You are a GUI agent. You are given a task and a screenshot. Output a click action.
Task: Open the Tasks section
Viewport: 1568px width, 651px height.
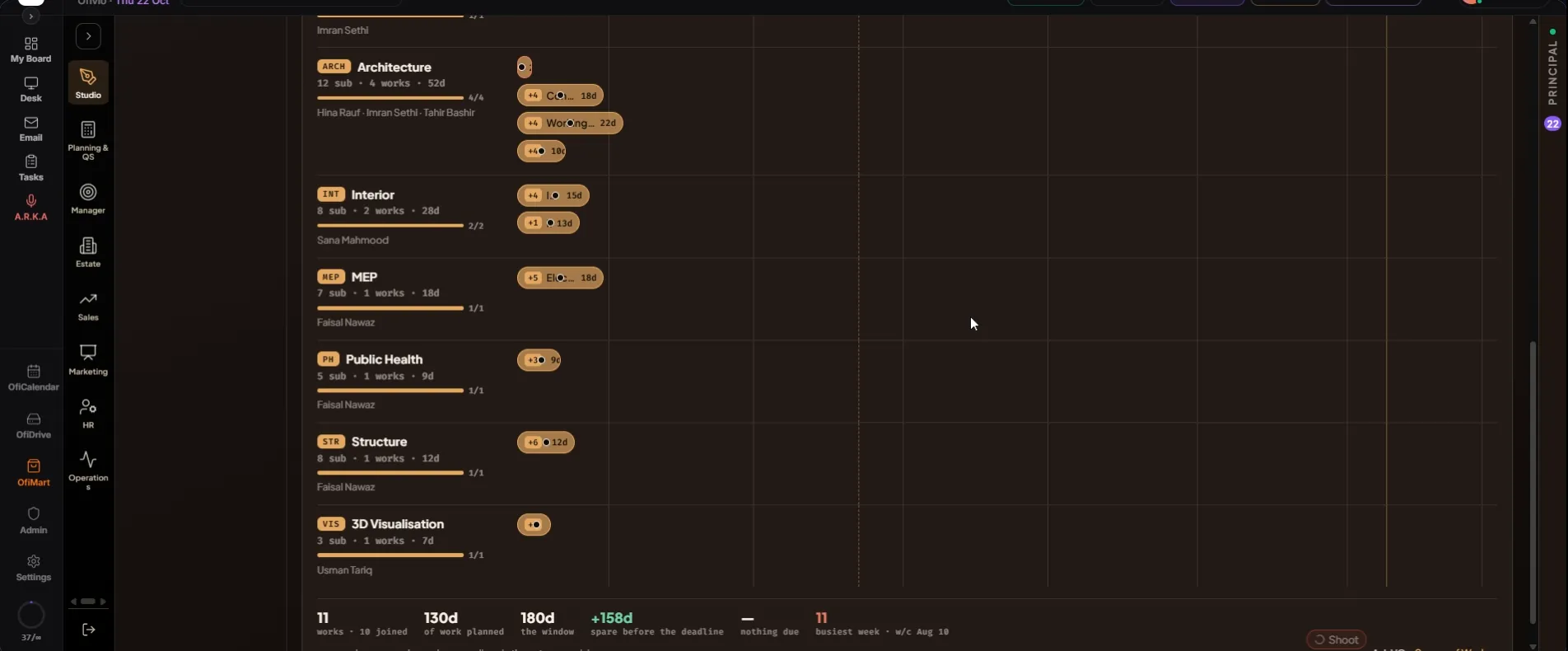pos(31,168)
